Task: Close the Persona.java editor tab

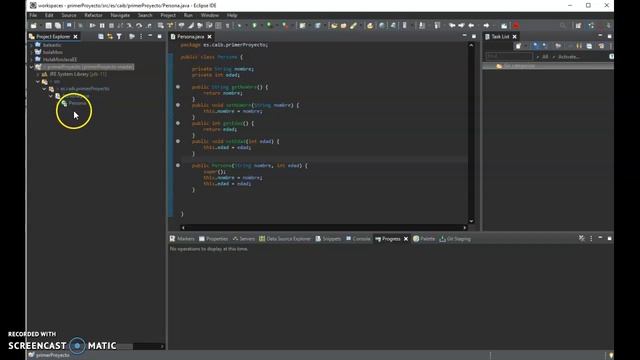Action: point(210,37)
